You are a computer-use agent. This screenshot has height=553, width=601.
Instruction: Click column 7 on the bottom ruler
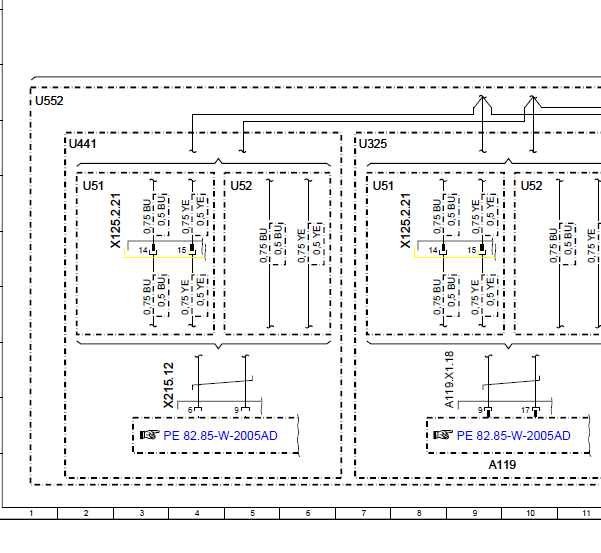pyautogui.click(x=363, y=513)
